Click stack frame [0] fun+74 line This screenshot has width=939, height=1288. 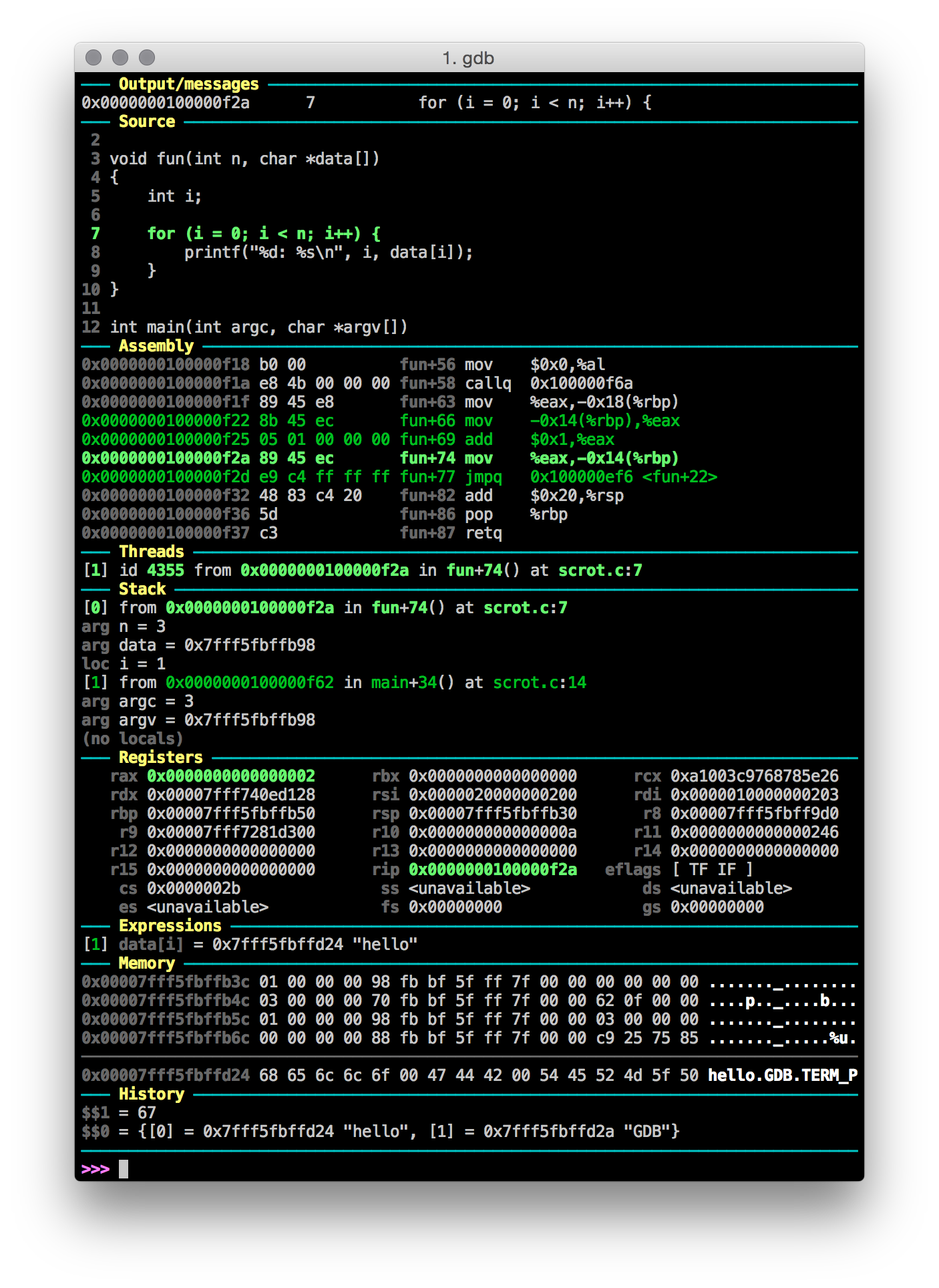pos(325,608)
